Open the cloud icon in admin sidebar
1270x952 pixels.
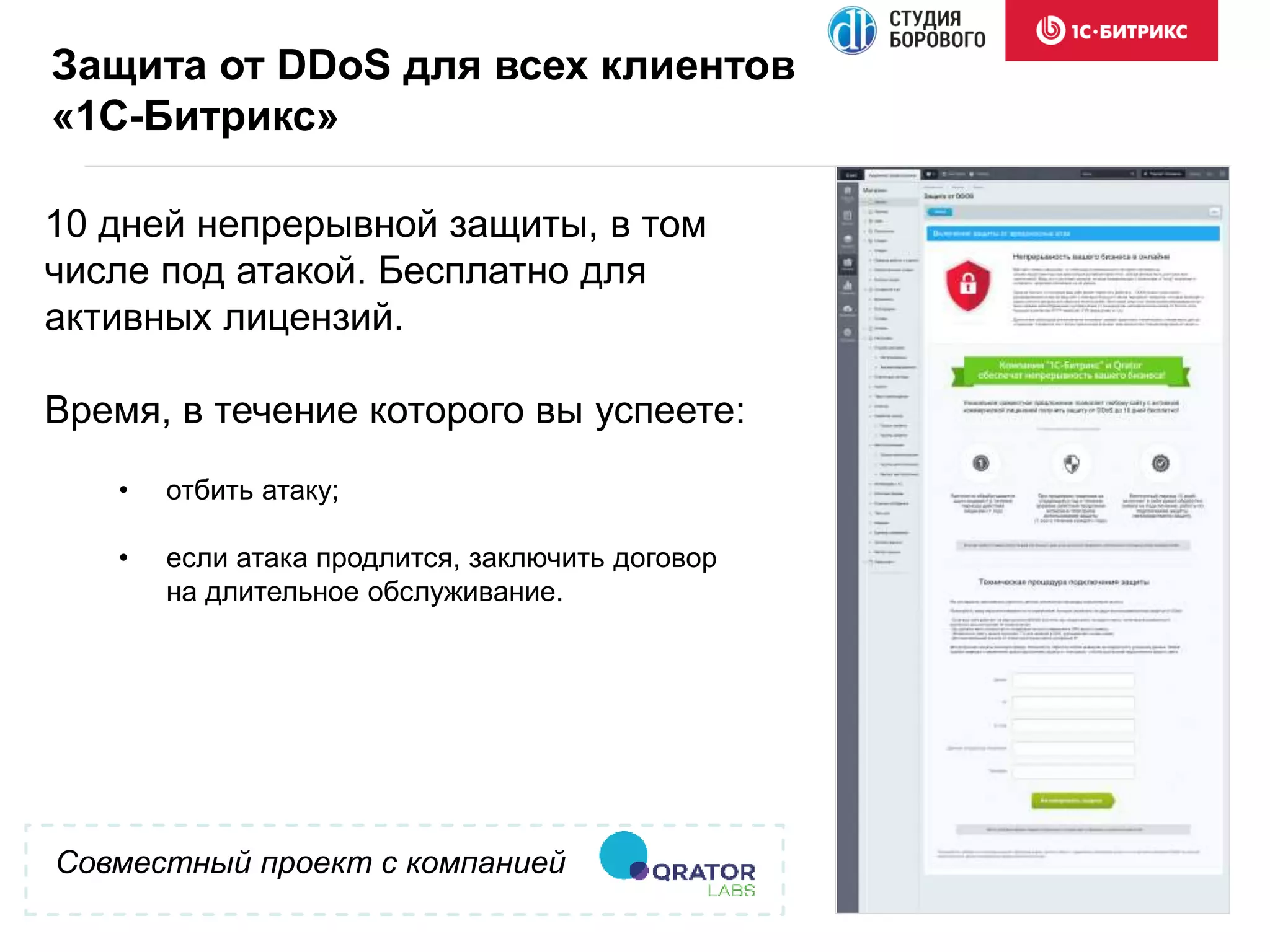point(848,309)
